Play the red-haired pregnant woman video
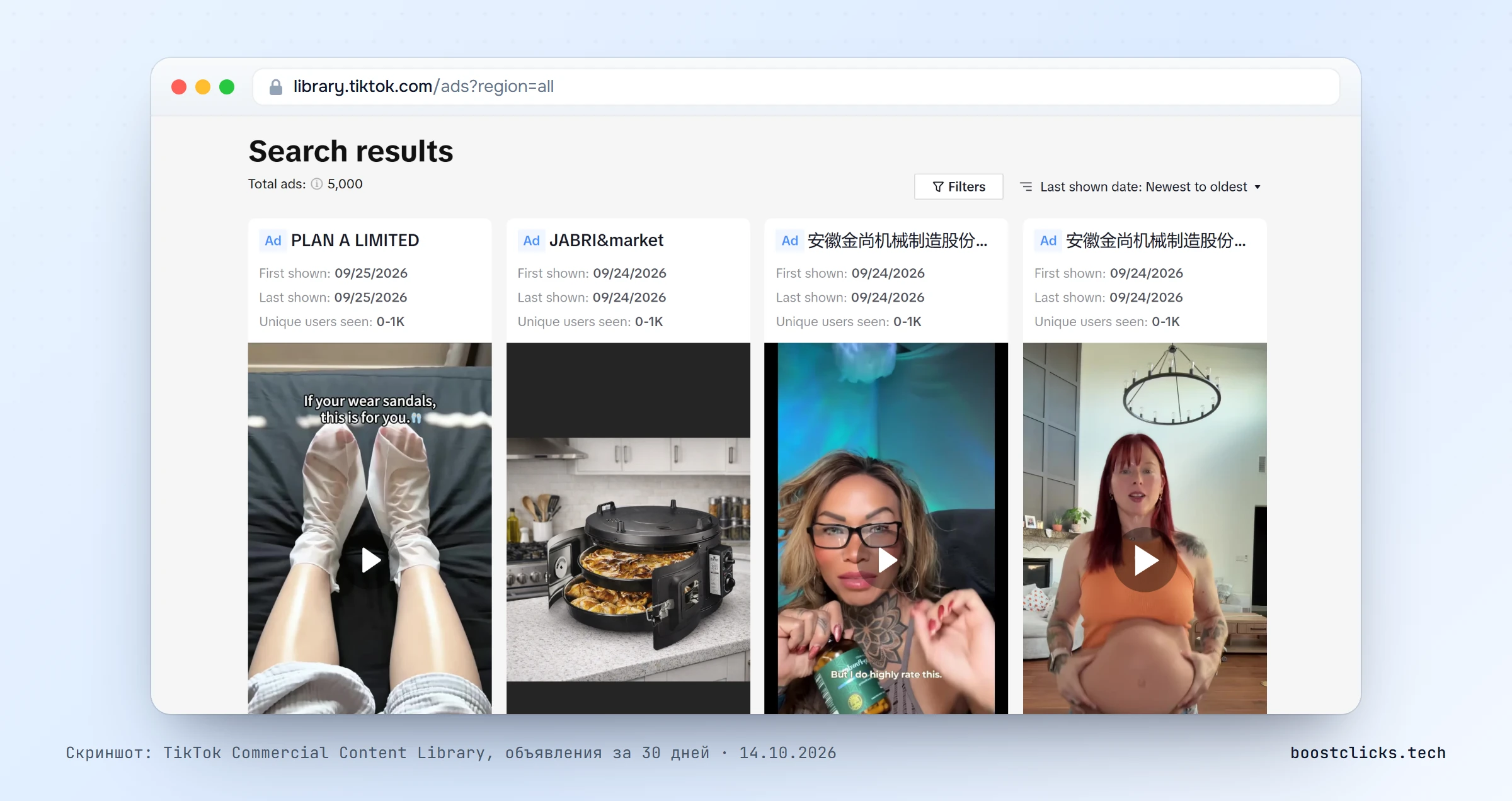Screen dimensions: 1512x801 coord(1145,560)
